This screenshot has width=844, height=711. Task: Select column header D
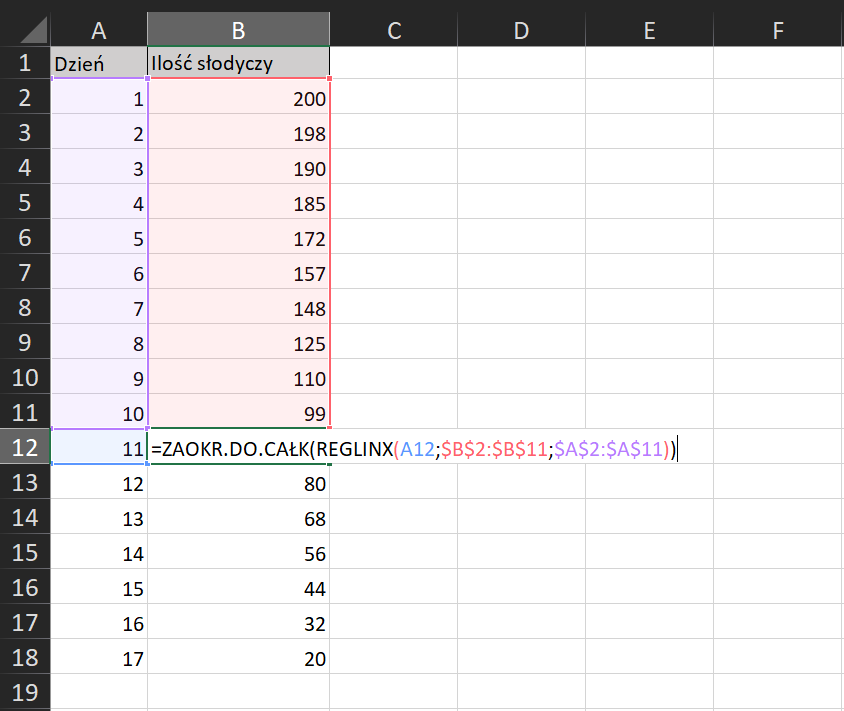(521, 30)
